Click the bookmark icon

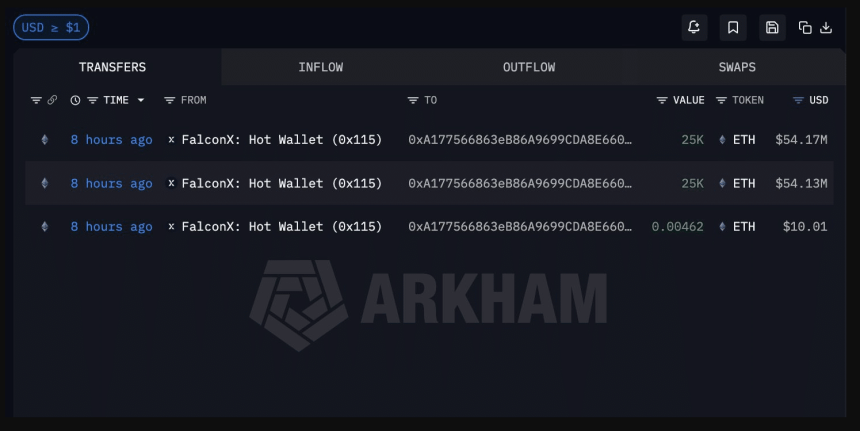(x=733, y=27)
